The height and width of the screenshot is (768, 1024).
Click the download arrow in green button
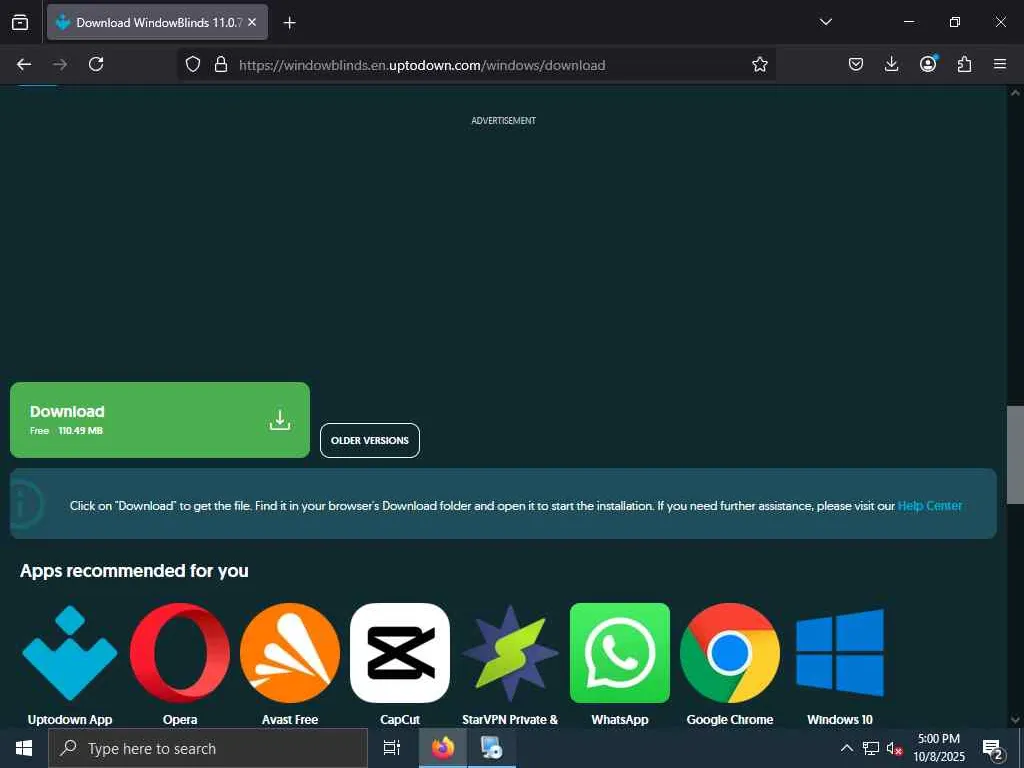pyautogui.click(x=280, y=420)
